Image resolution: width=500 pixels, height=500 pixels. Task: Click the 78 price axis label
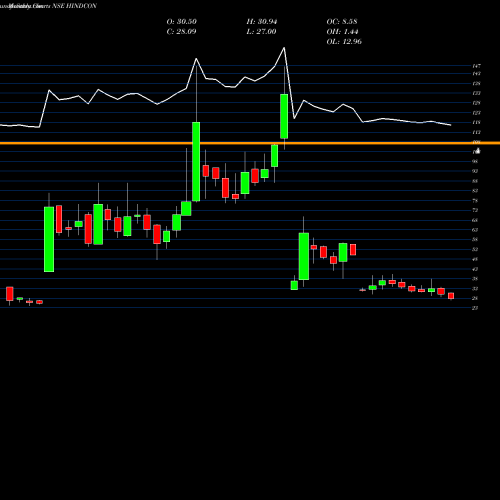click(475, 201)
